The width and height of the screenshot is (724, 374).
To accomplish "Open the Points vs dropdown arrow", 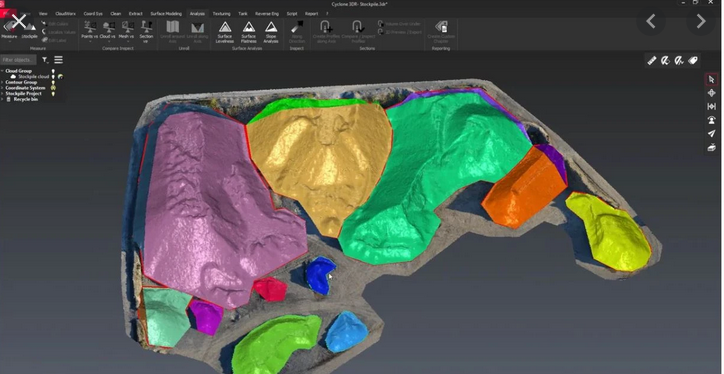I will [x=89, y=42].
